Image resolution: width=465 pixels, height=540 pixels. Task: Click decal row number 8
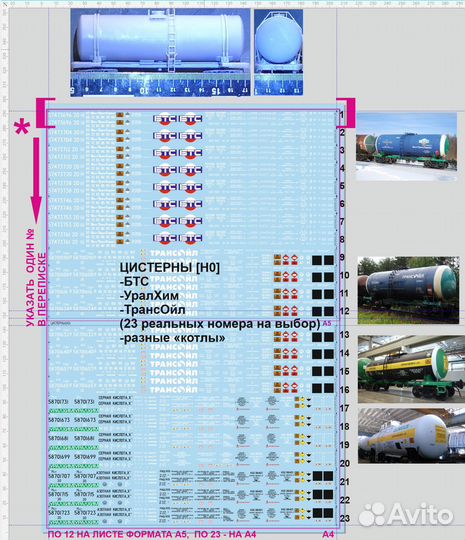click(342, 239)
